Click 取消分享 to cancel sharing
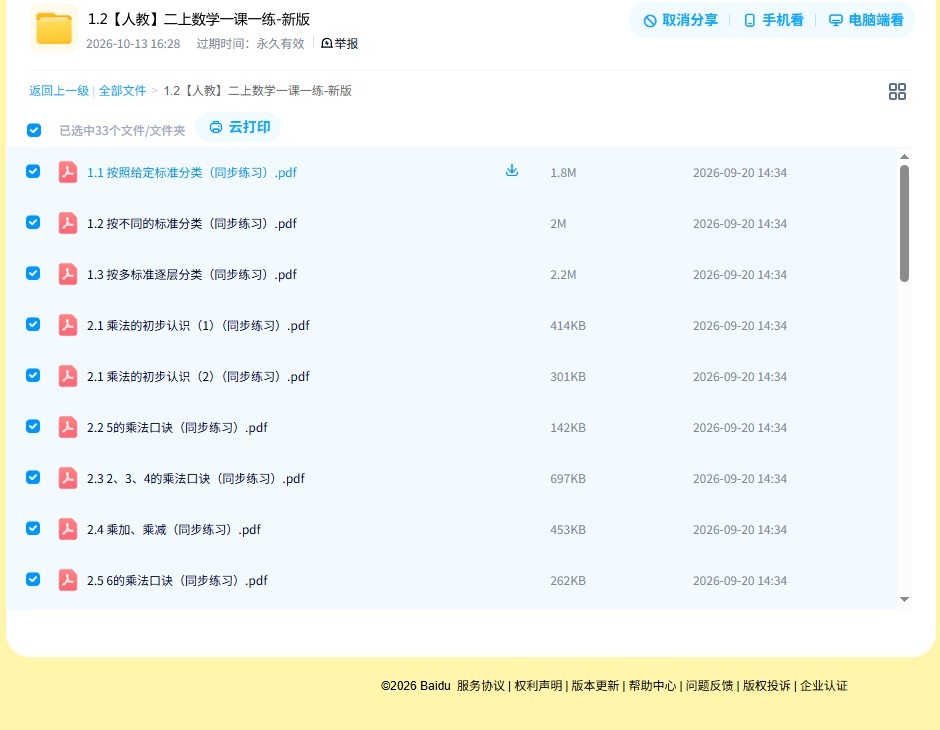Image resolution: width=940 pixels, height=730 pixels. [680, 20]
